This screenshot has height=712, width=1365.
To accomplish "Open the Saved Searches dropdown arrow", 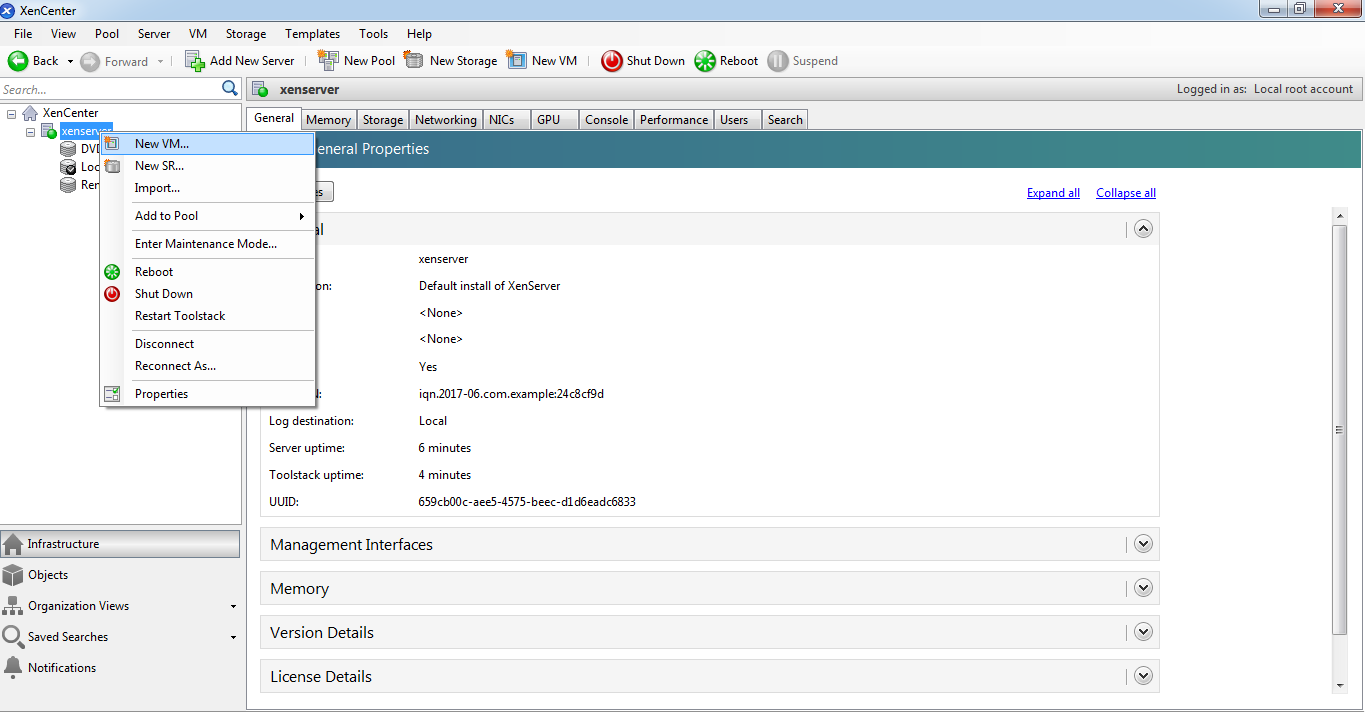I will pos(233,638).
